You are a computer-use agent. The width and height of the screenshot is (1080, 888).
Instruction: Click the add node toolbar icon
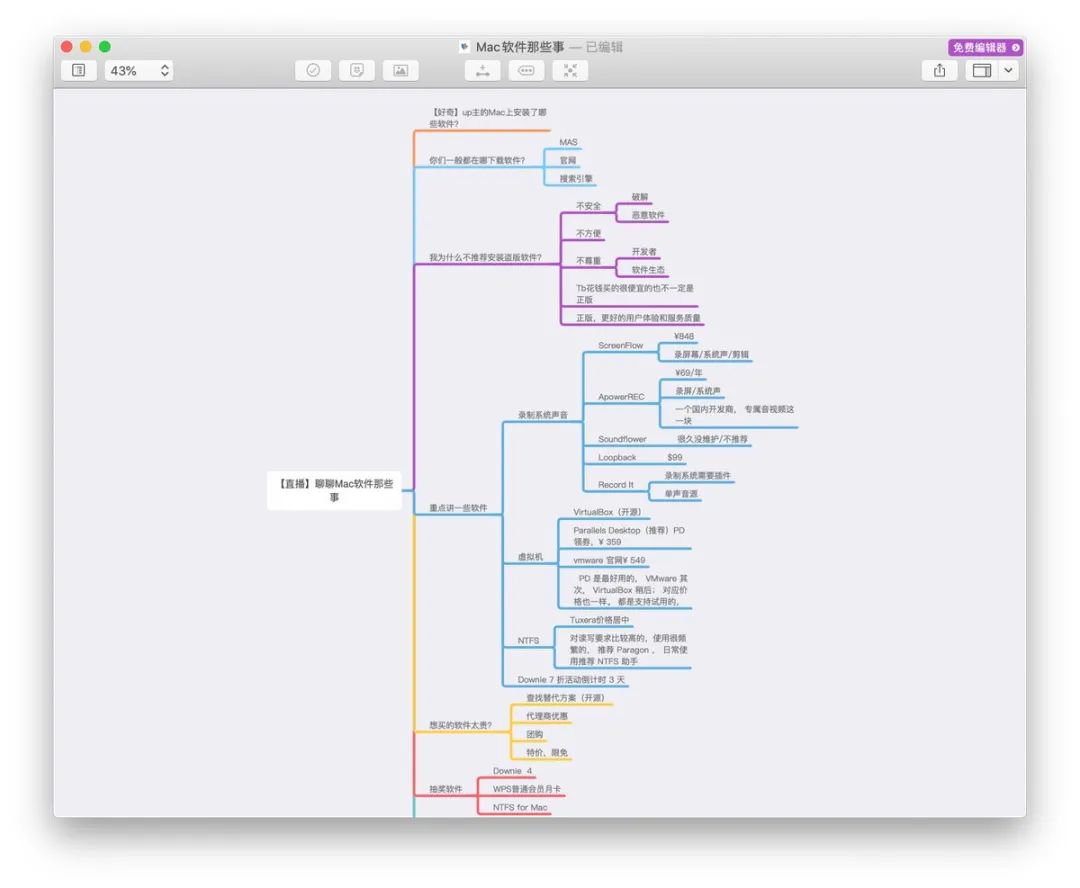point(482,70)
